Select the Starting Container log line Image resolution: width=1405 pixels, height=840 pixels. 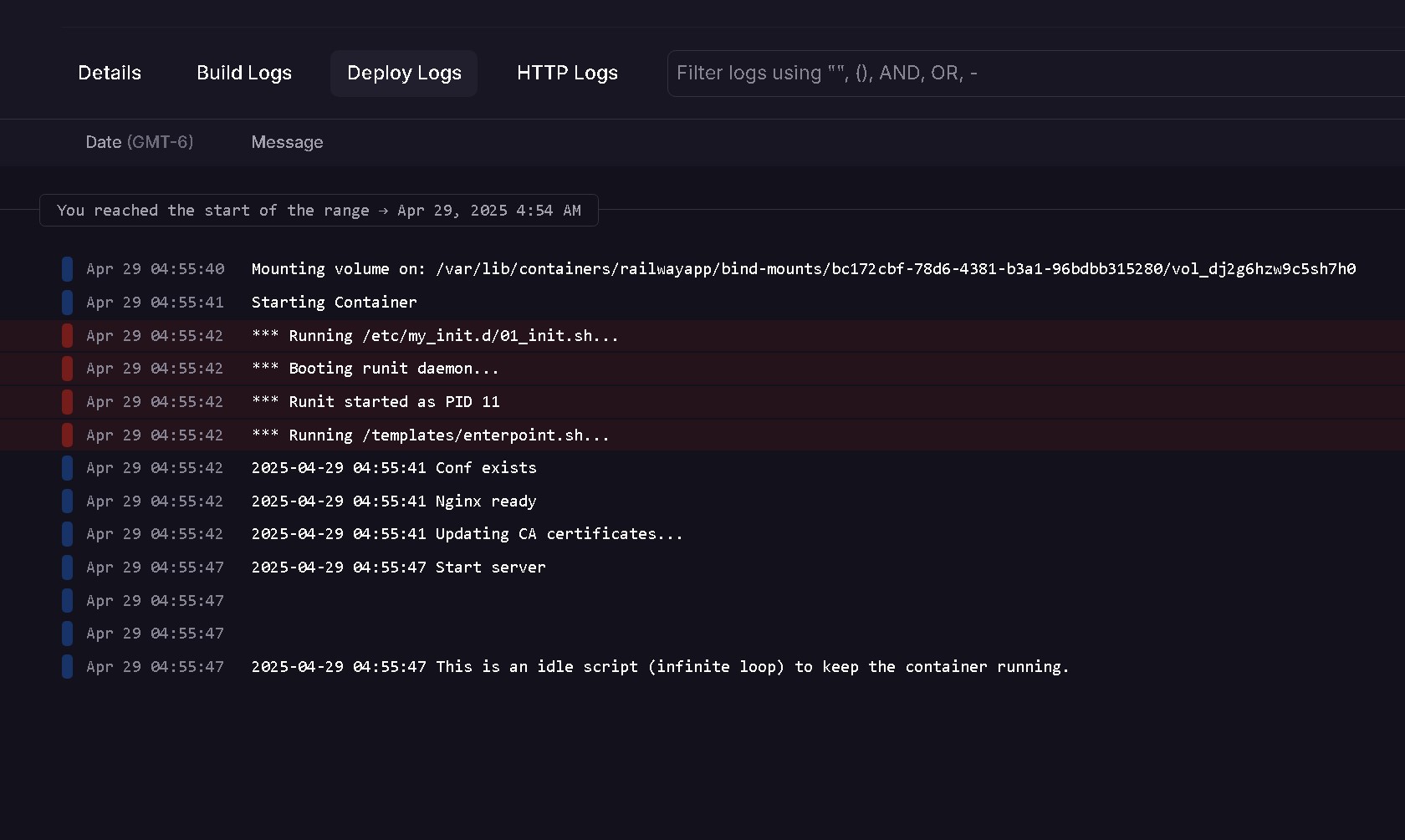(x=702, y=303)
